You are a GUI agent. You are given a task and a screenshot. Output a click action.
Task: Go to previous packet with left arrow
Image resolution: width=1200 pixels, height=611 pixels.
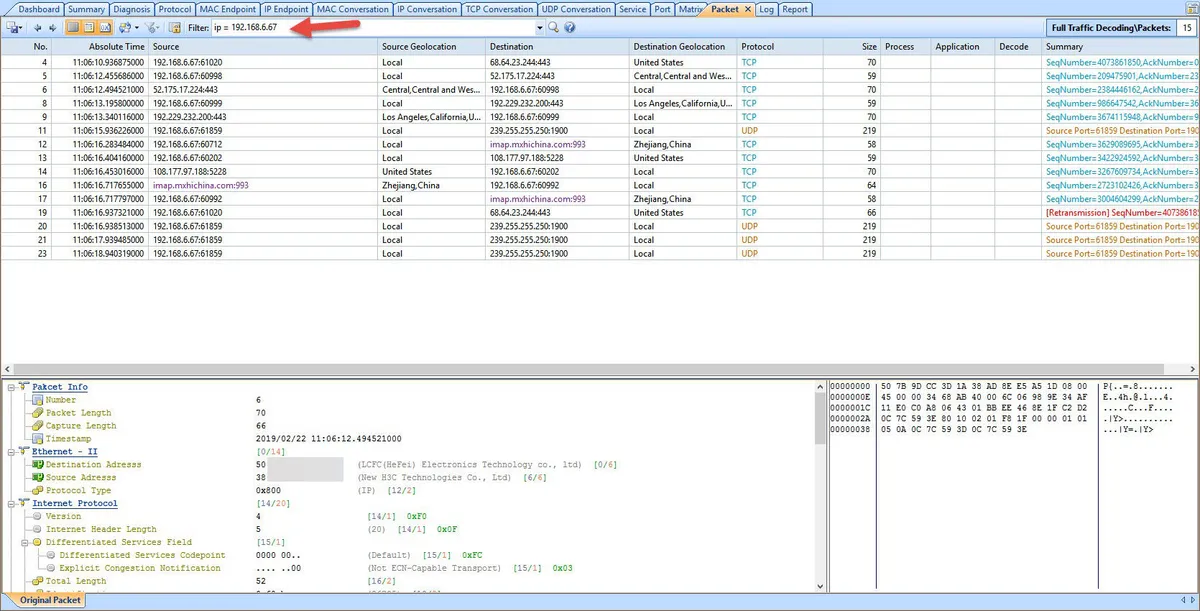[37, 28]
